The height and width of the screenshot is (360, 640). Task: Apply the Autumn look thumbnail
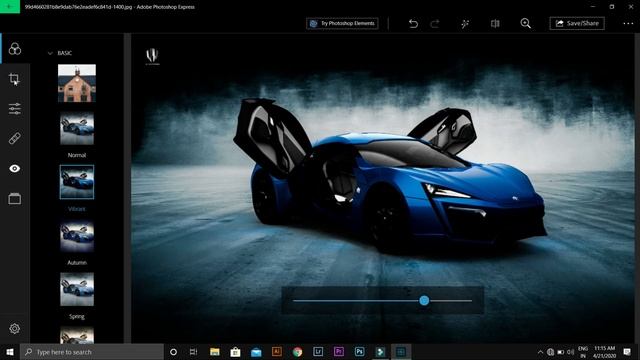(x=77, y=236)
